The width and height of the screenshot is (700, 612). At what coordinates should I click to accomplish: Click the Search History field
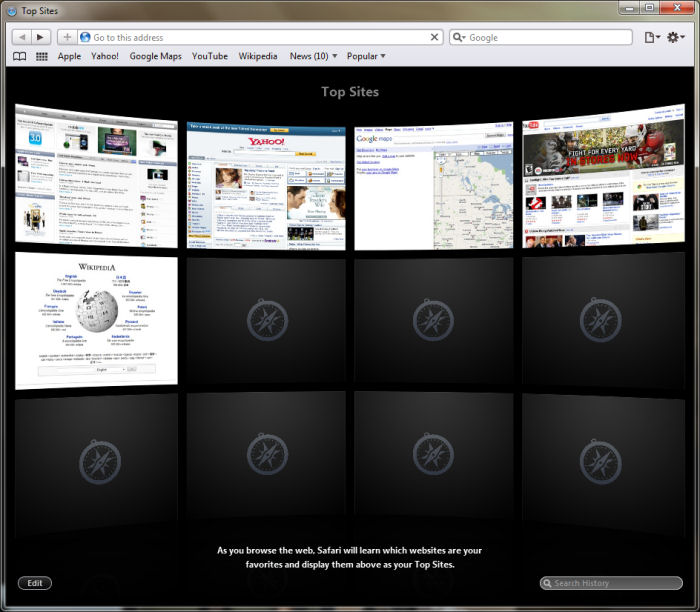click(611, 583)
